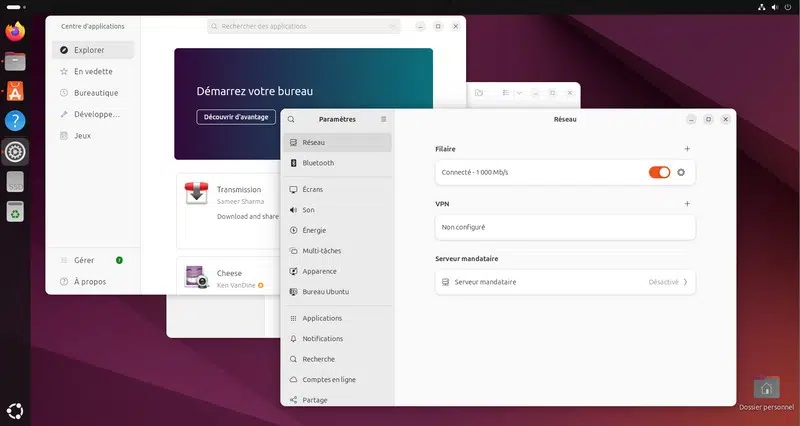Click the Rechercher des applications field
The height and width of the screenshot is (426, 800).
pyautogui.click(x=304, y=26)
